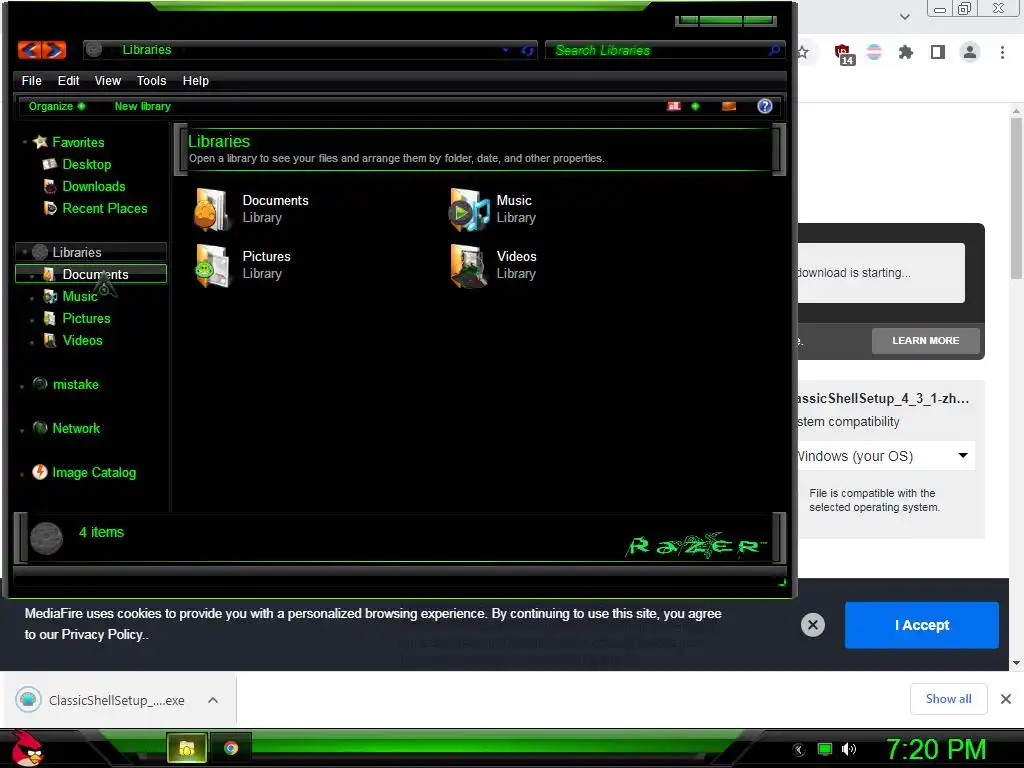Open the View menu
The width and height of the screenshot is (1024, 768).
coord(108,80)
